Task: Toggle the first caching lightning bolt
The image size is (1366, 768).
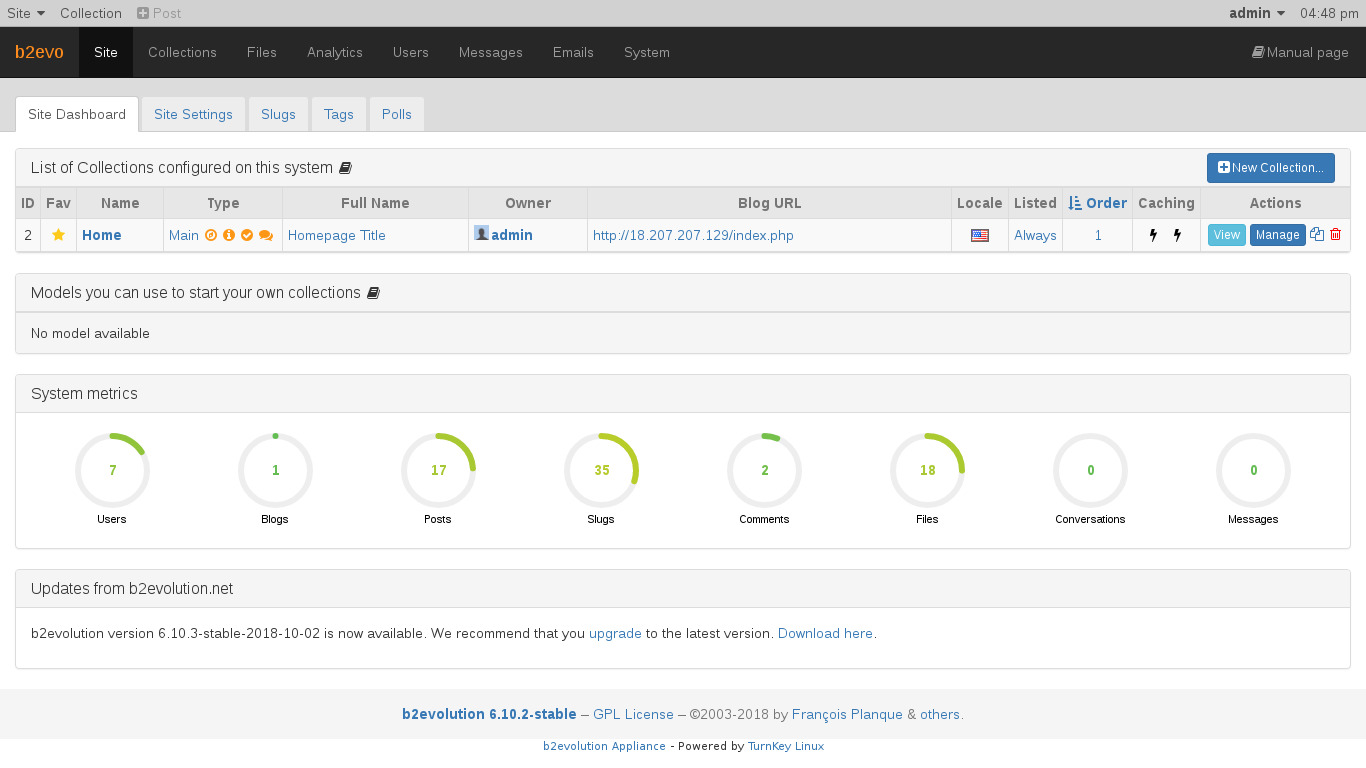Action: 1153,235
